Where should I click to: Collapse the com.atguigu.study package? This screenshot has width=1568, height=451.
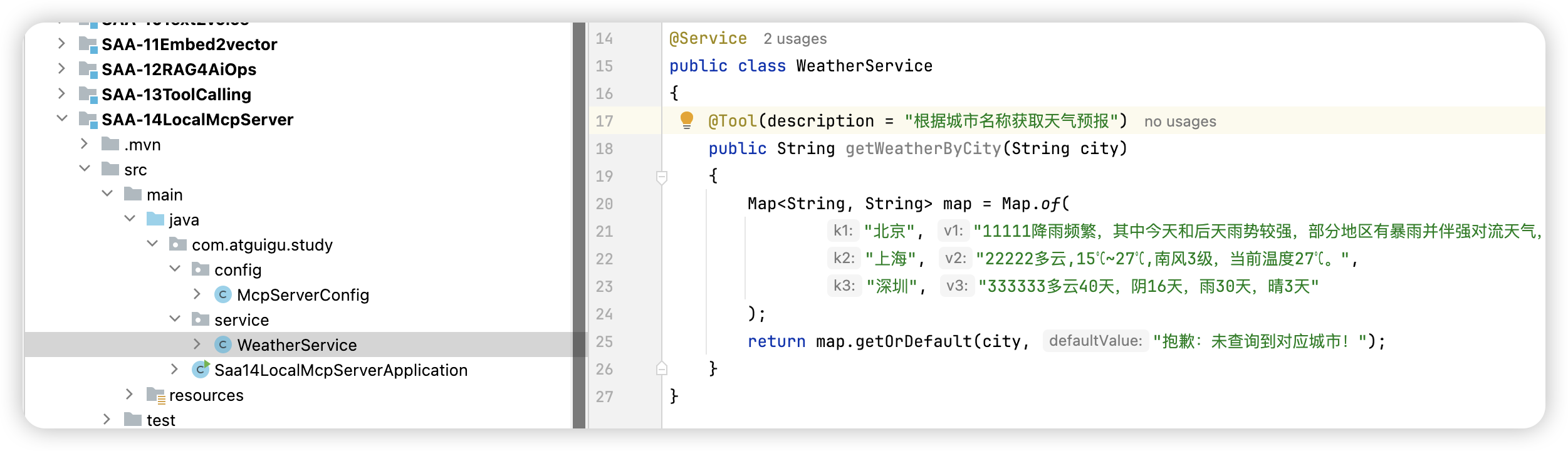click(x=152, y=244)
